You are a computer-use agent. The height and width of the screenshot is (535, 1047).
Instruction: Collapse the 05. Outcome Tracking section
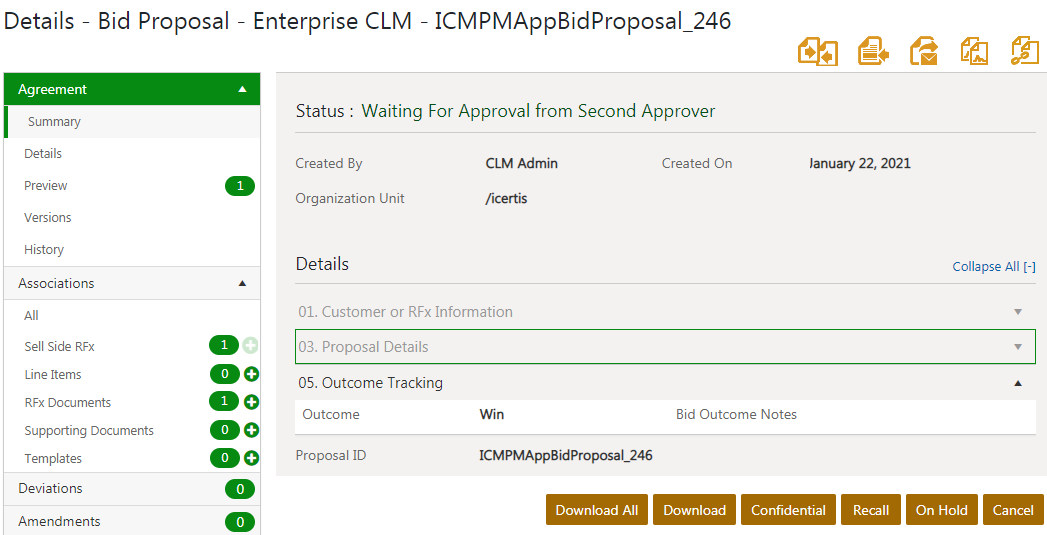1018,383
